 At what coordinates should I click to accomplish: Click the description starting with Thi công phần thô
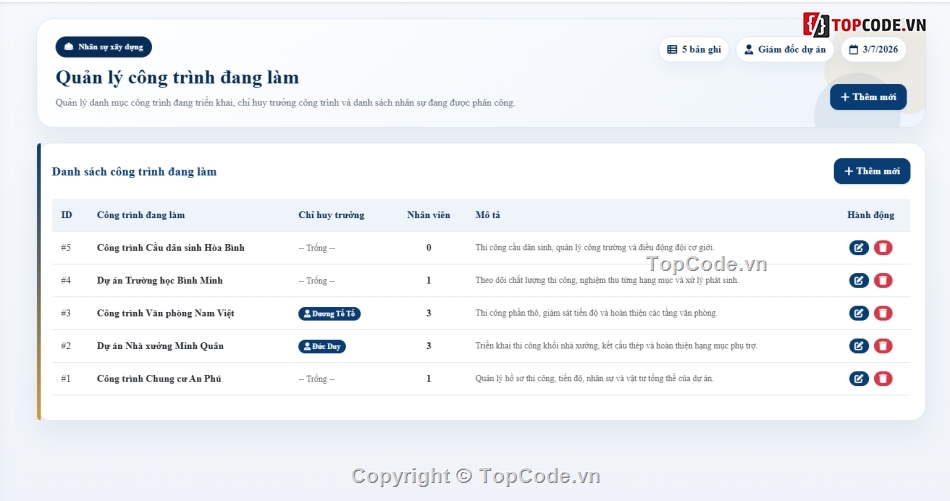(x=596, y=313)
